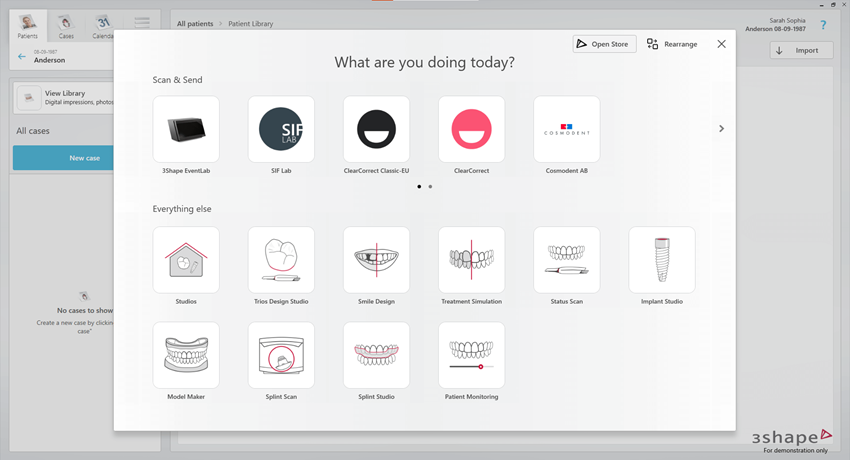Viewport: 850px width, 460px height.
Task: Launch the Smile Design app
Action: [376, 260]
